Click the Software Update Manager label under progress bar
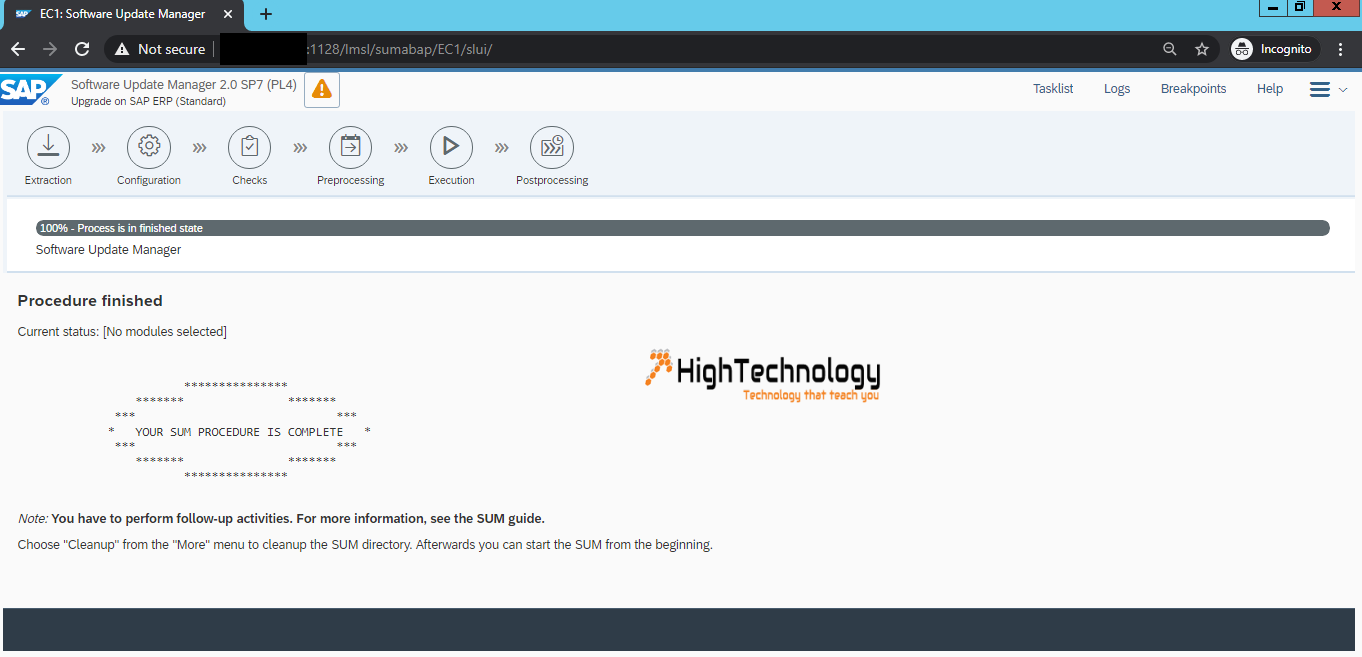The image size is (1362, 657). [108, 250]
